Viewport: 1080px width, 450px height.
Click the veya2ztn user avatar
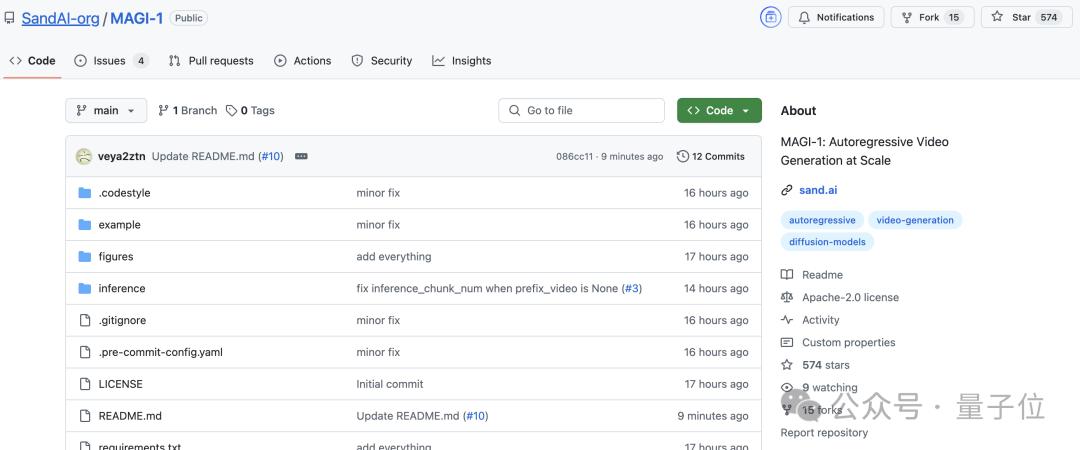pos(83,156)
